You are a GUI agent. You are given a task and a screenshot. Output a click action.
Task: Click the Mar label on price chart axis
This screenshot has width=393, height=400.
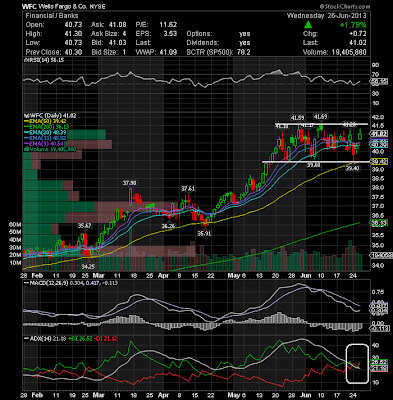point(99,276)
